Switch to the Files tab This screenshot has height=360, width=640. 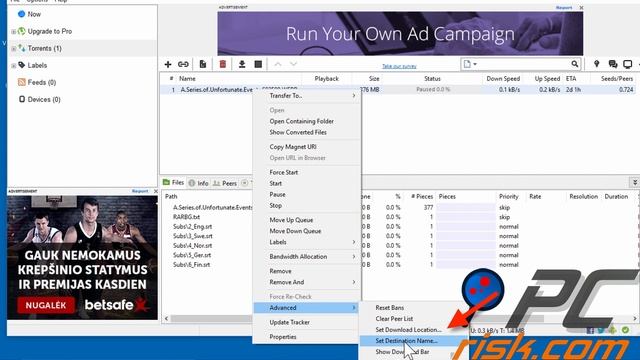click(x=173, y=183)
